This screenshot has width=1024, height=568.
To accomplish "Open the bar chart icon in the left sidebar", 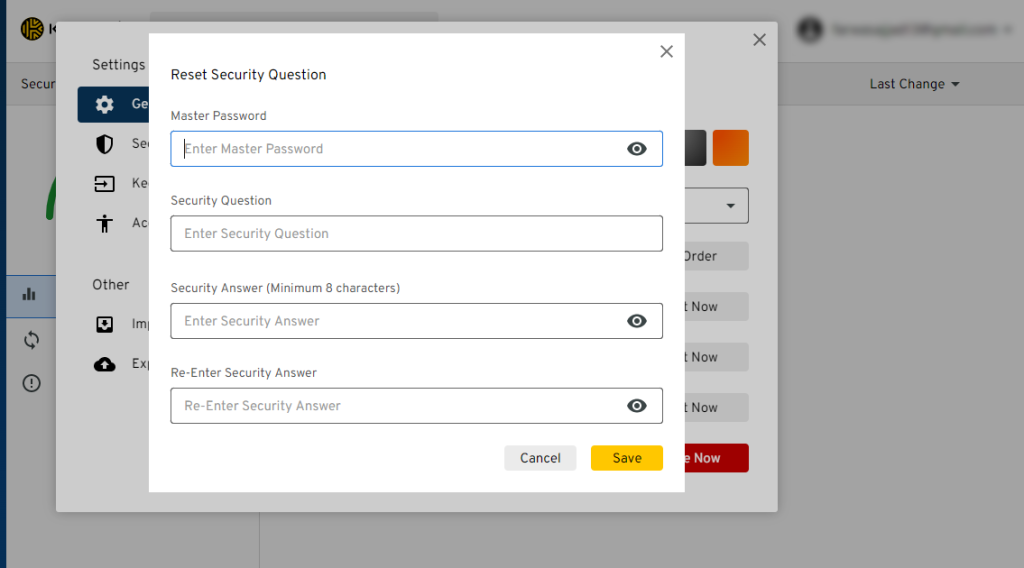I will (29, 294).
